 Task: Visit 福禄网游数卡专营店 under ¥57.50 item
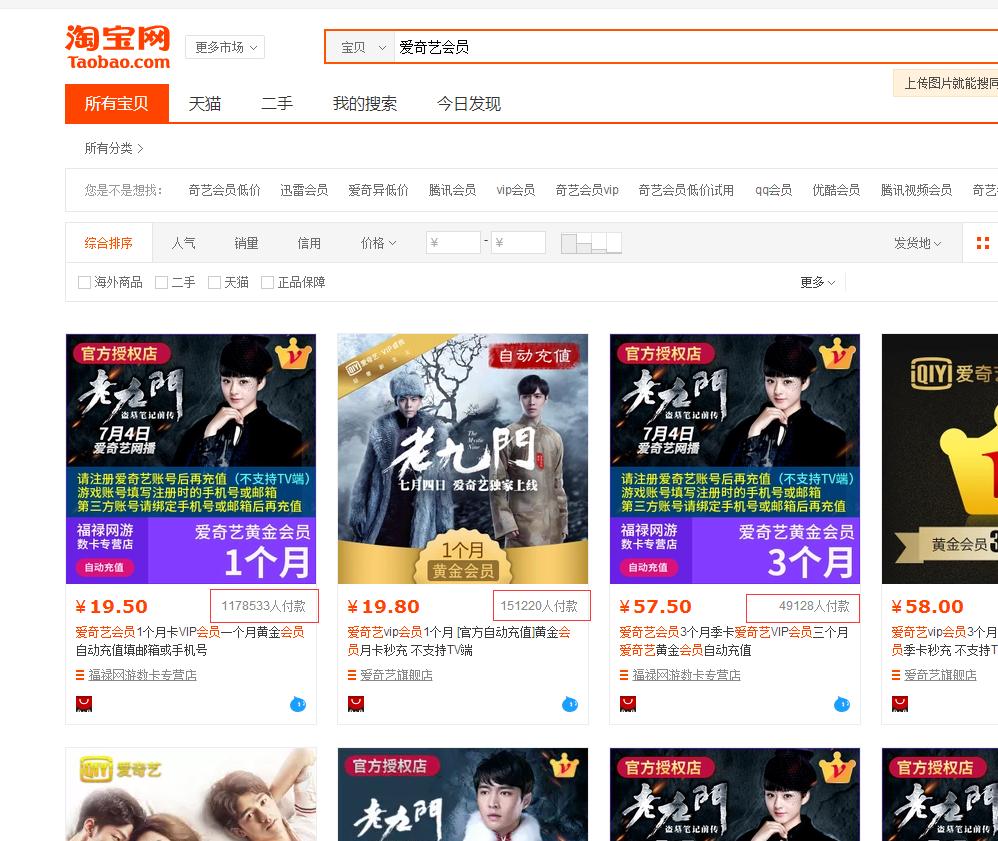click(x=686, y=675)
